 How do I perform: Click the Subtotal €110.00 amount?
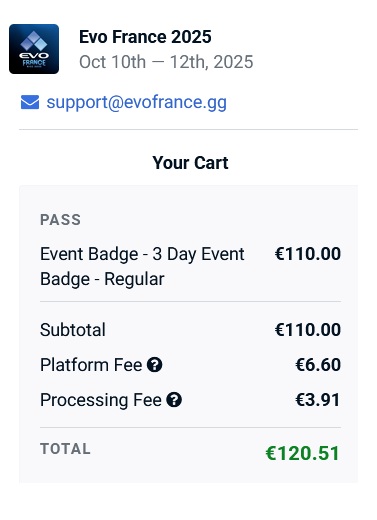308,330
